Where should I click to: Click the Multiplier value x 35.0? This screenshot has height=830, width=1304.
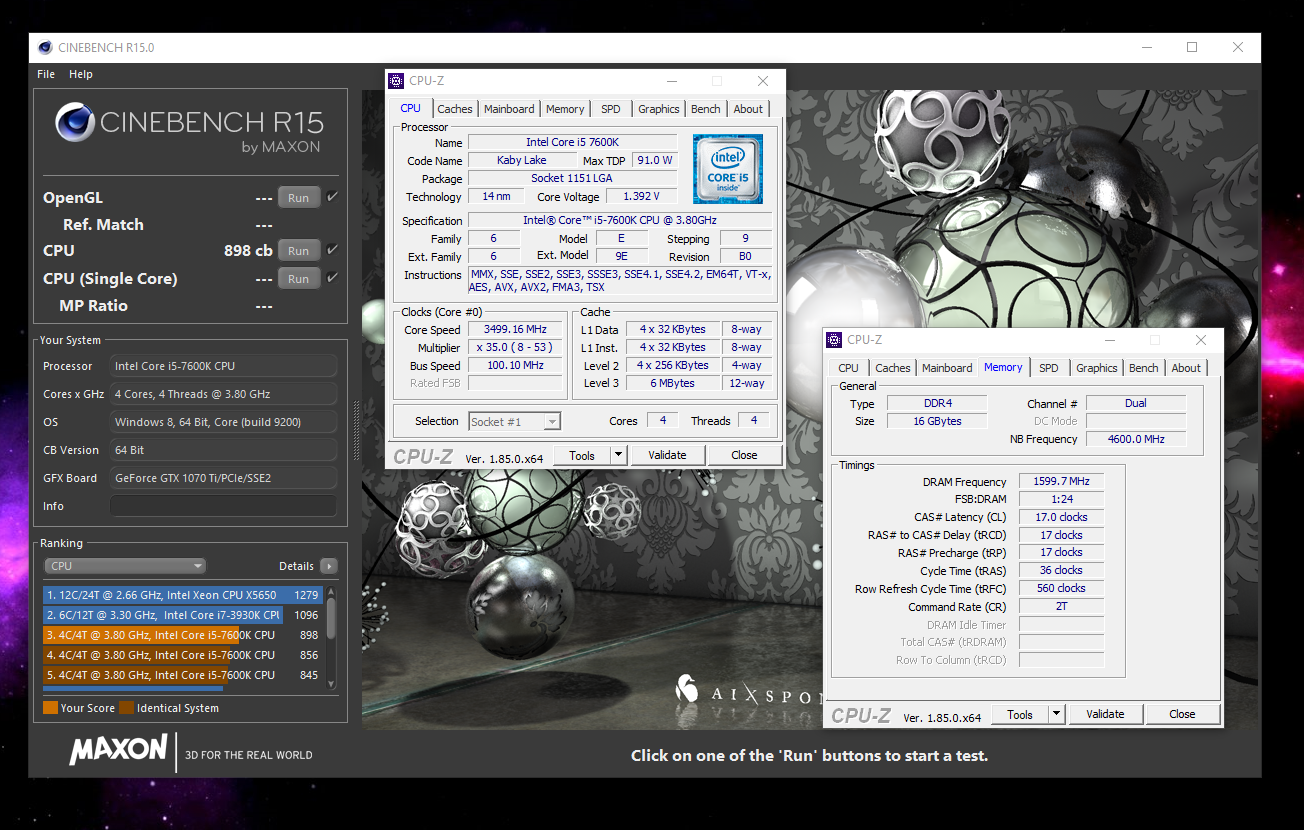click(x=517, y=348)
